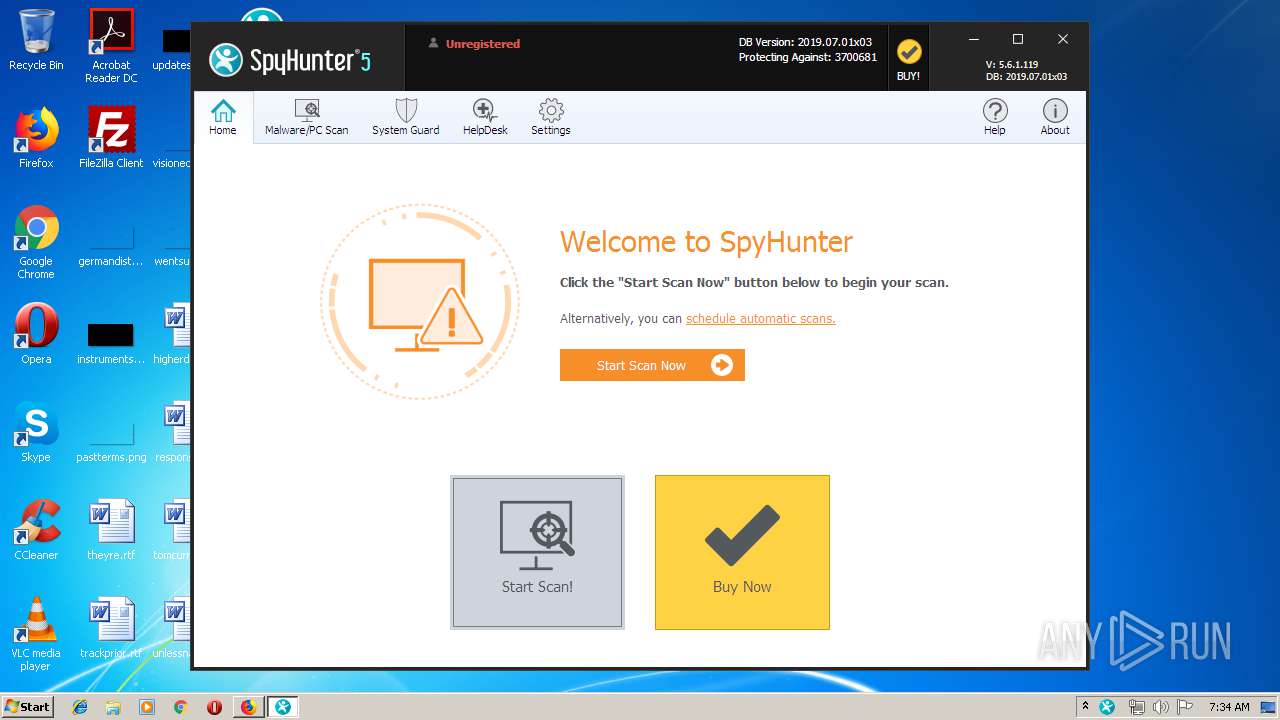Open the schedule automatic scans link

[760, 319]
